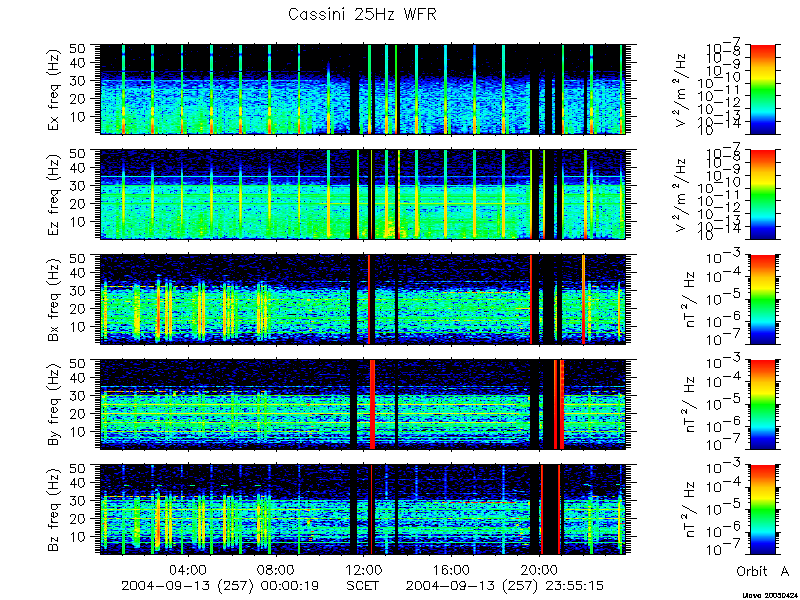Viewport: 800px width, 600px height.
Task: Click the "Orbit A" label
Action: click(x=763, y=571)
